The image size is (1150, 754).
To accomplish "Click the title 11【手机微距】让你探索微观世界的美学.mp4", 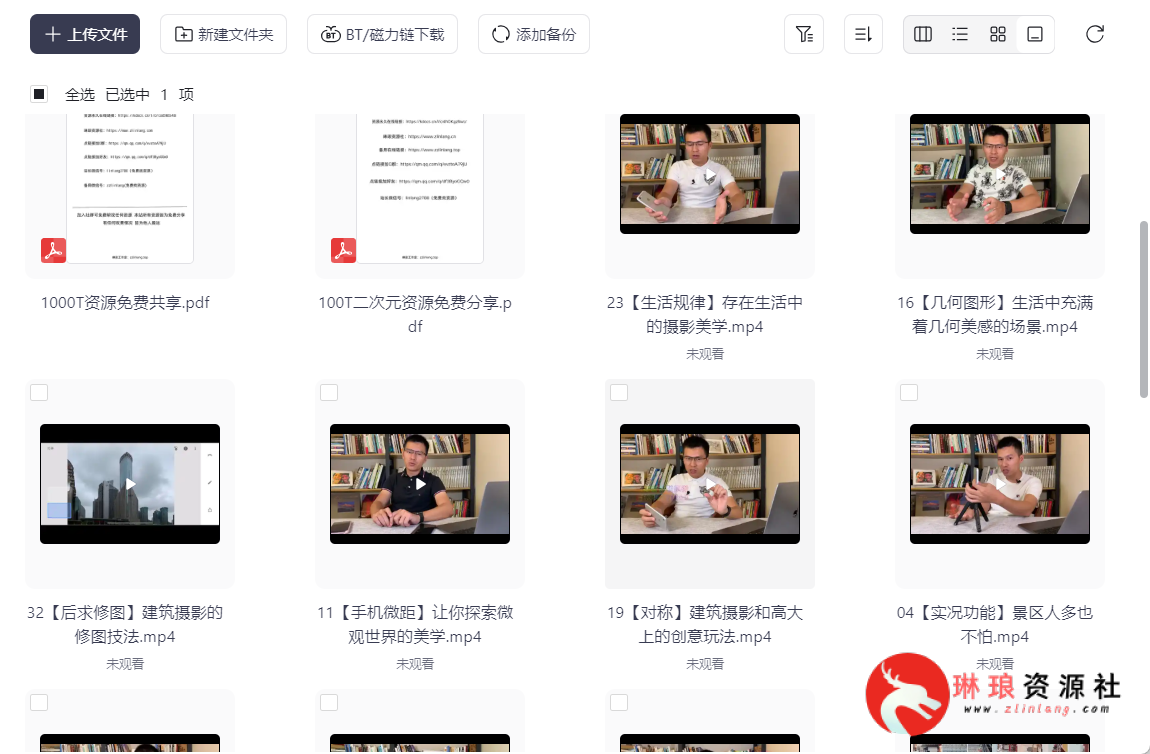I will pyautogui.click(x=415, y=624).
